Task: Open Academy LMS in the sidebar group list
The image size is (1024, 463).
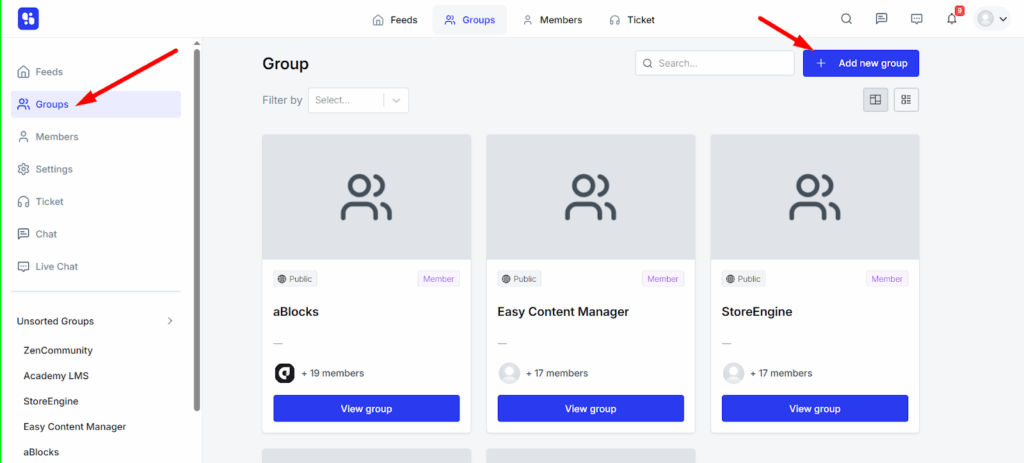Action: pos(56,376)
